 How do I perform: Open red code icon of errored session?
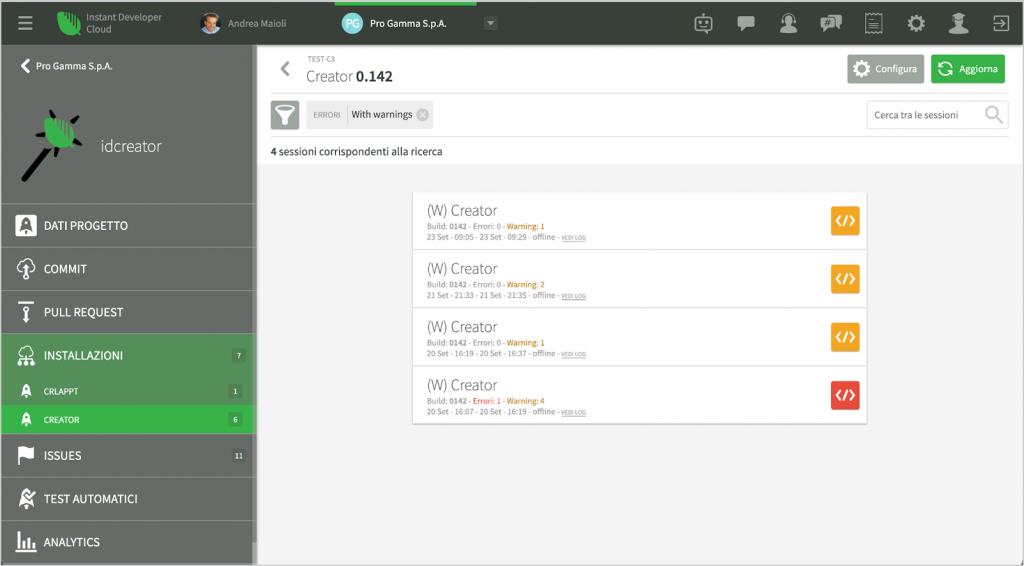pos(845,395)
